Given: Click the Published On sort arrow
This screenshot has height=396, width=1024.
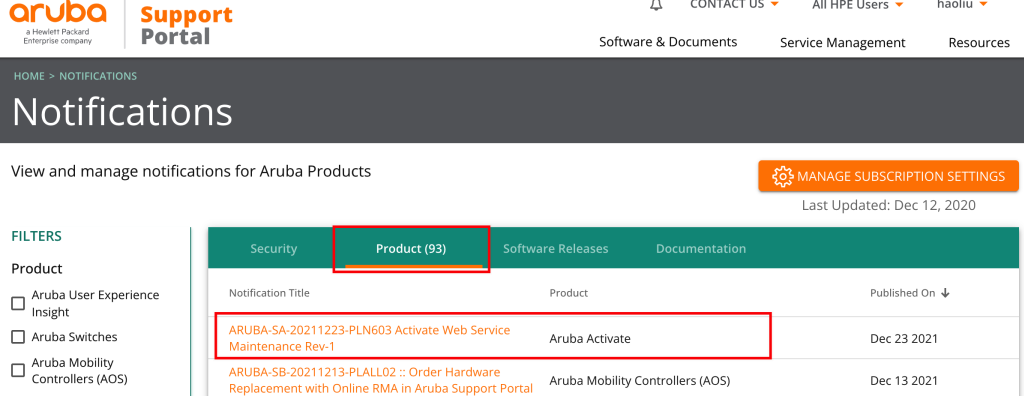Looking at the screenshot, I should click(945, 293).
